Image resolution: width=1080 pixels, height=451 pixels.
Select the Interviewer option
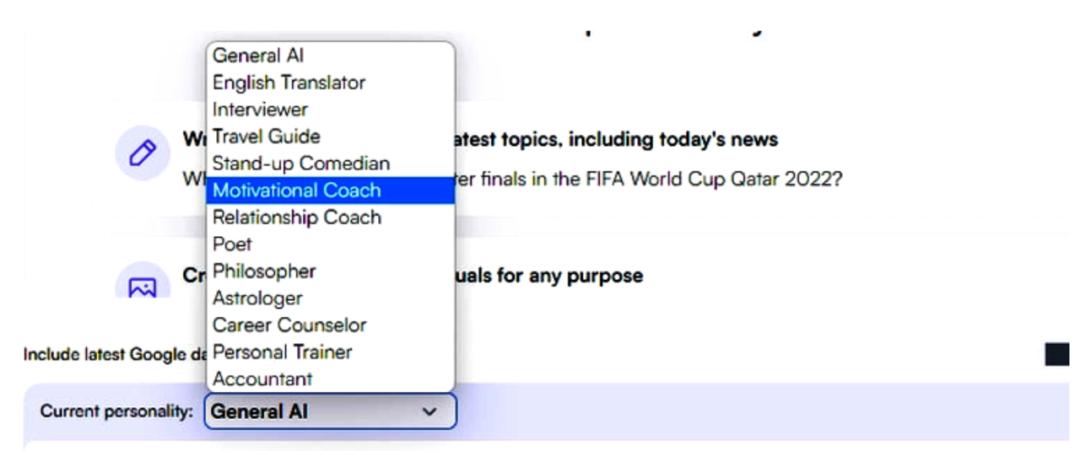260,110
